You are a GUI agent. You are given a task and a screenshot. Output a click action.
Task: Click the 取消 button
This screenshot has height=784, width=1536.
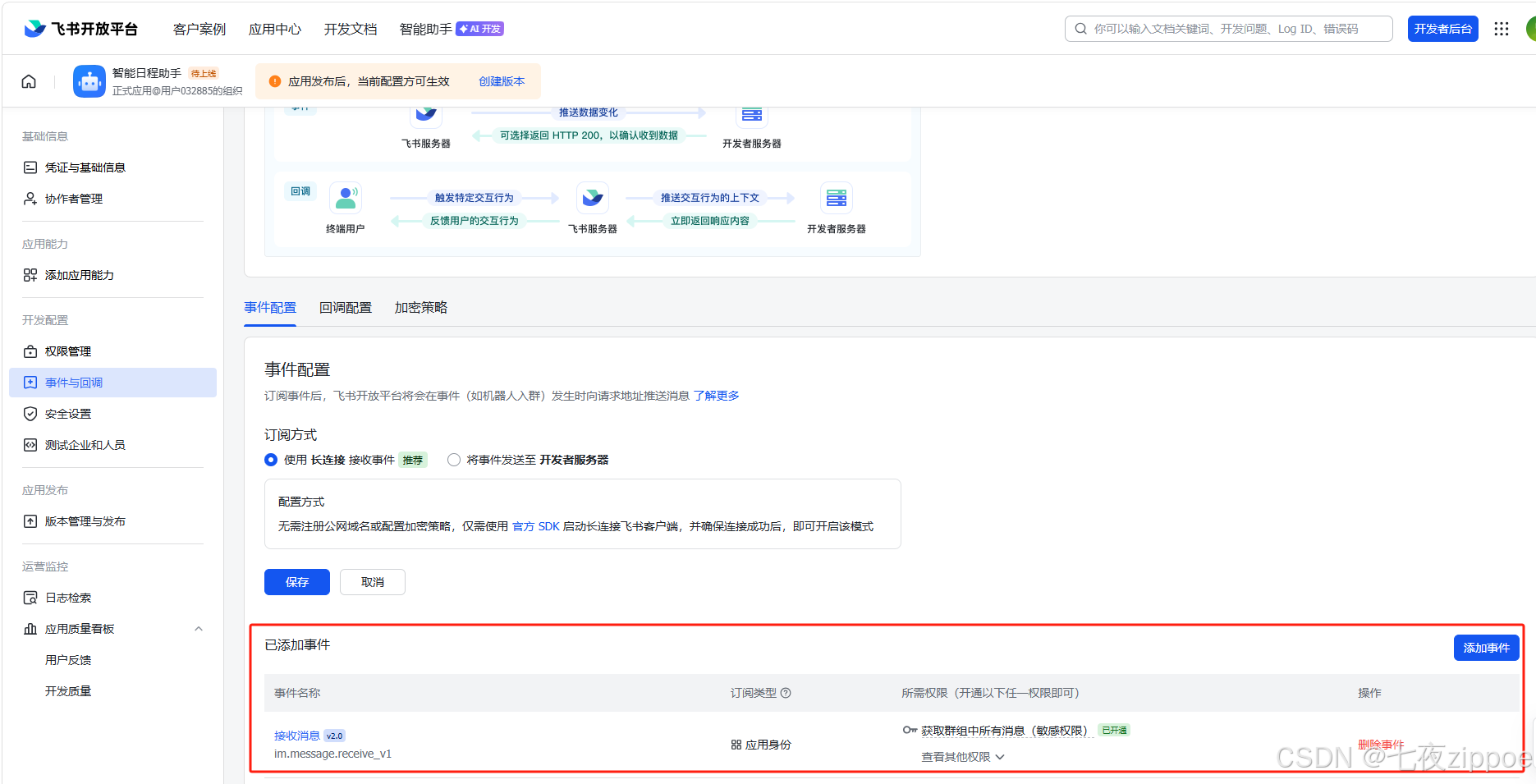pos(373,582)
